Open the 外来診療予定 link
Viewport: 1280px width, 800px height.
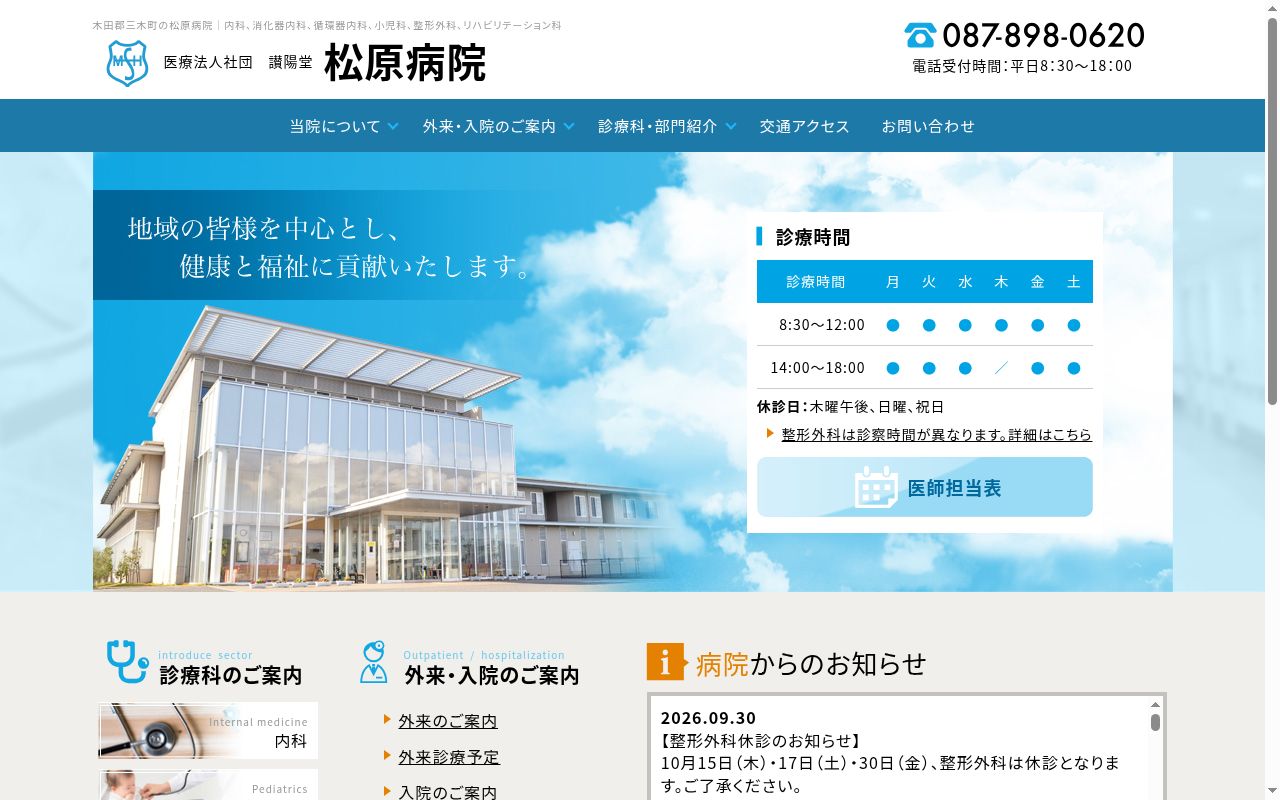(449, 757)
